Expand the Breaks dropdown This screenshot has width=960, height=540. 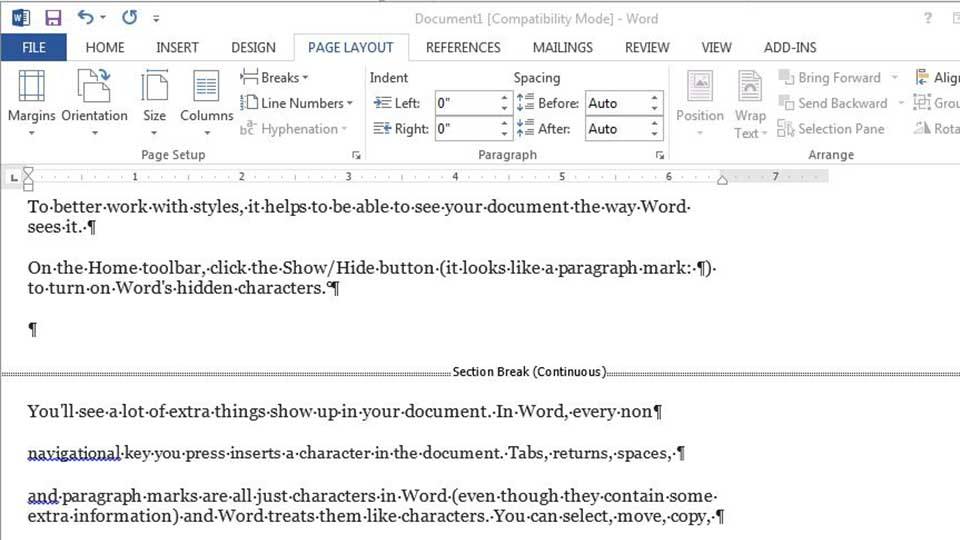[x=275, y=78]
